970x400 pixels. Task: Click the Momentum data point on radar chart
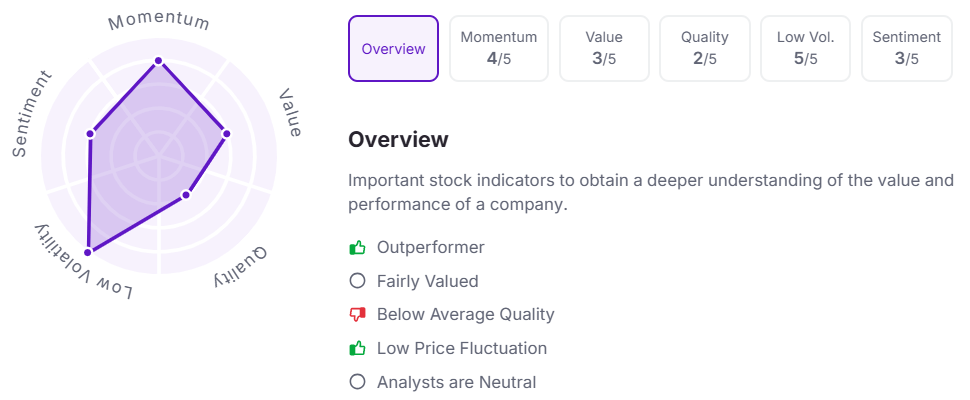(158, 61)
